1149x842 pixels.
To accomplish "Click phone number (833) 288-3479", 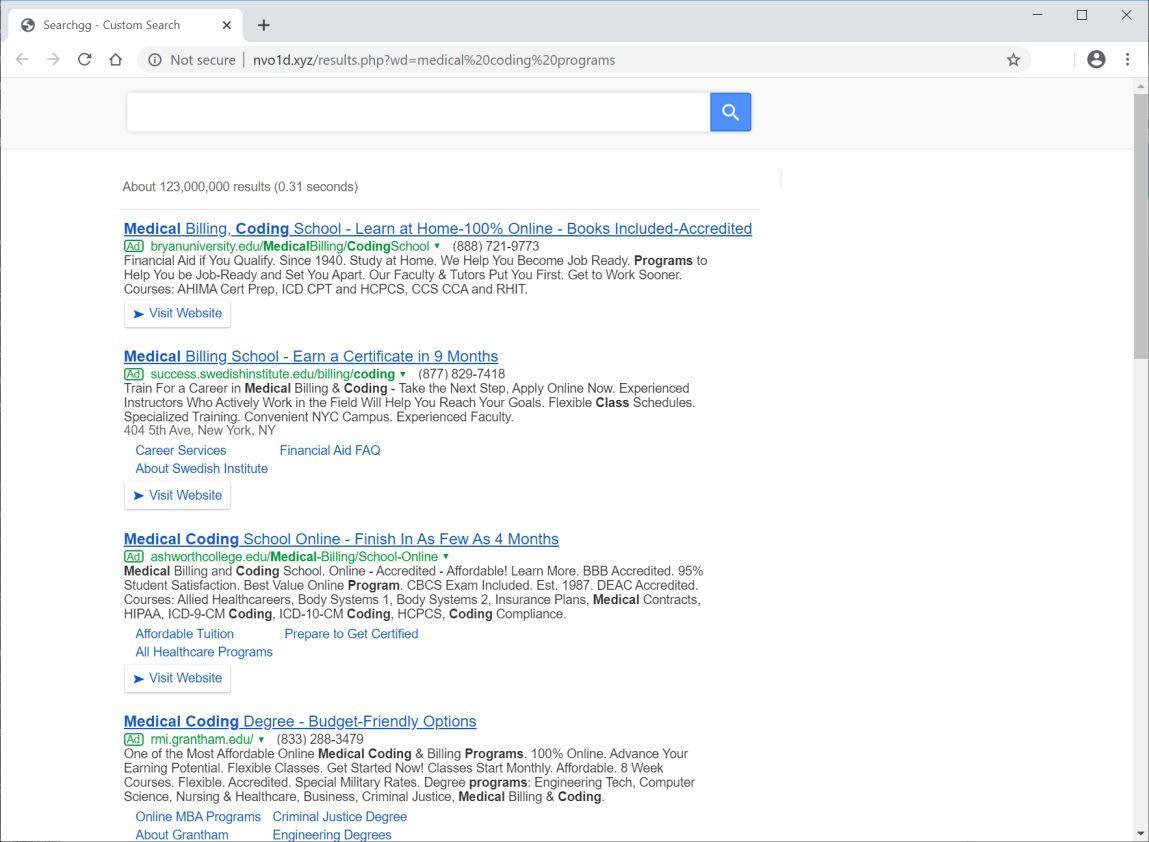I will pos(319,739).
